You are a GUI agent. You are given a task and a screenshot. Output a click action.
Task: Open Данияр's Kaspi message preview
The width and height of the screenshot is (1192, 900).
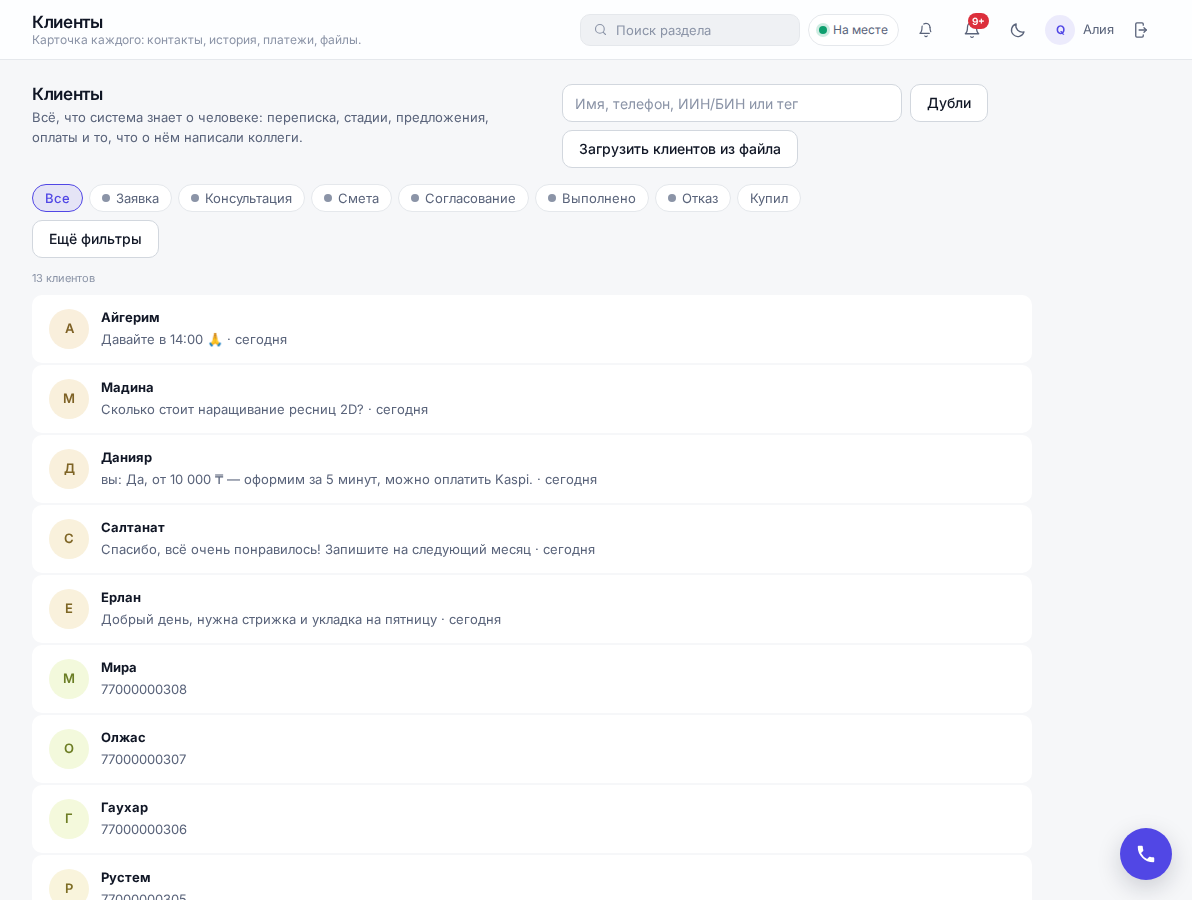click(349, 480)
